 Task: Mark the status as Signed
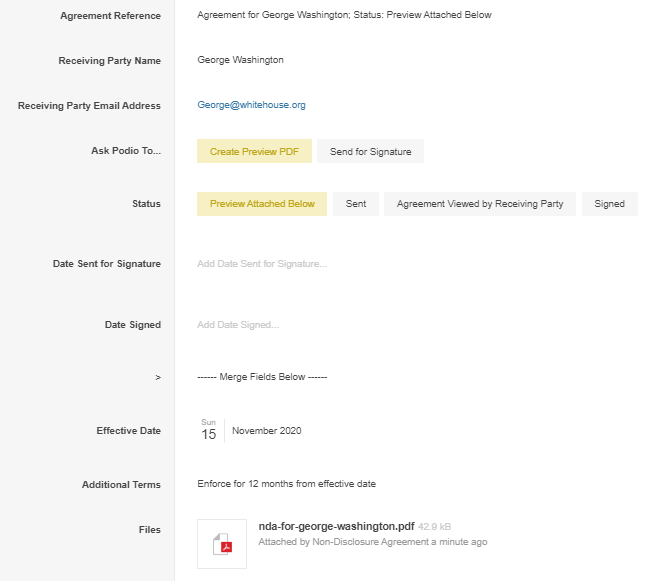pyautogui.click(x=609, y=204)
